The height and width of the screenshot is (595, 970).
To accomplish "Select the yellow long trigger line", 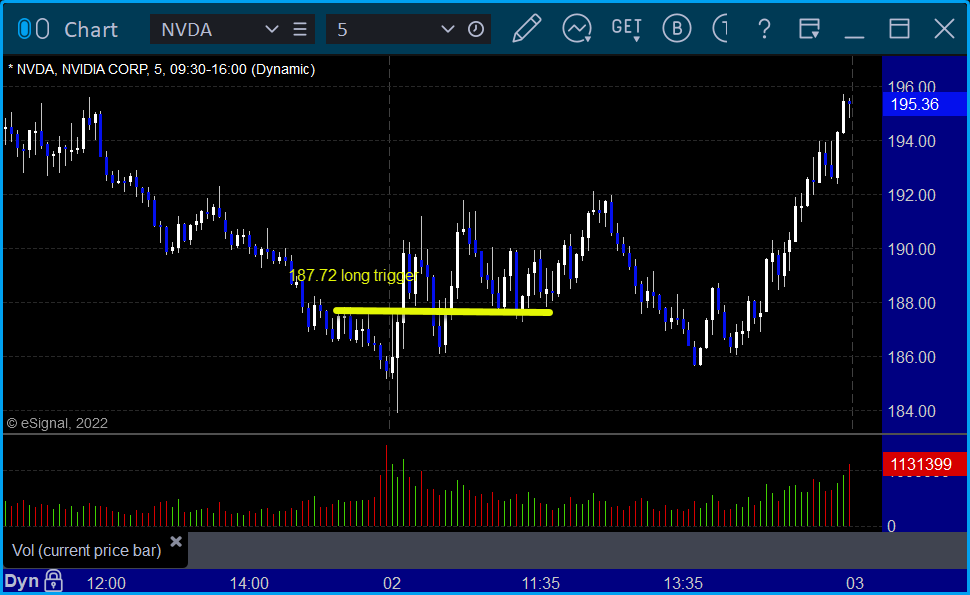I will coord(443,312).
